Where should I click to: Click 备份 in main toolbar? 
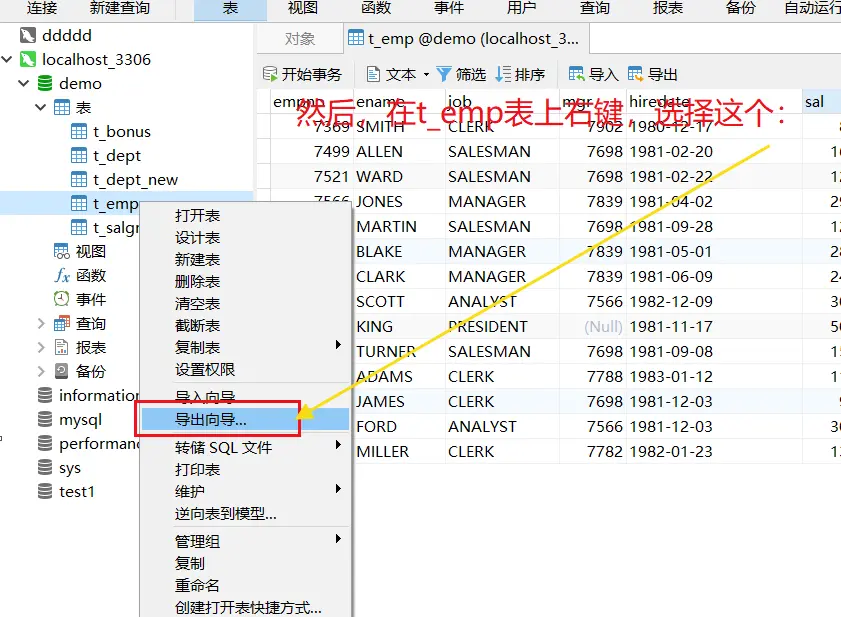[741, 8]
